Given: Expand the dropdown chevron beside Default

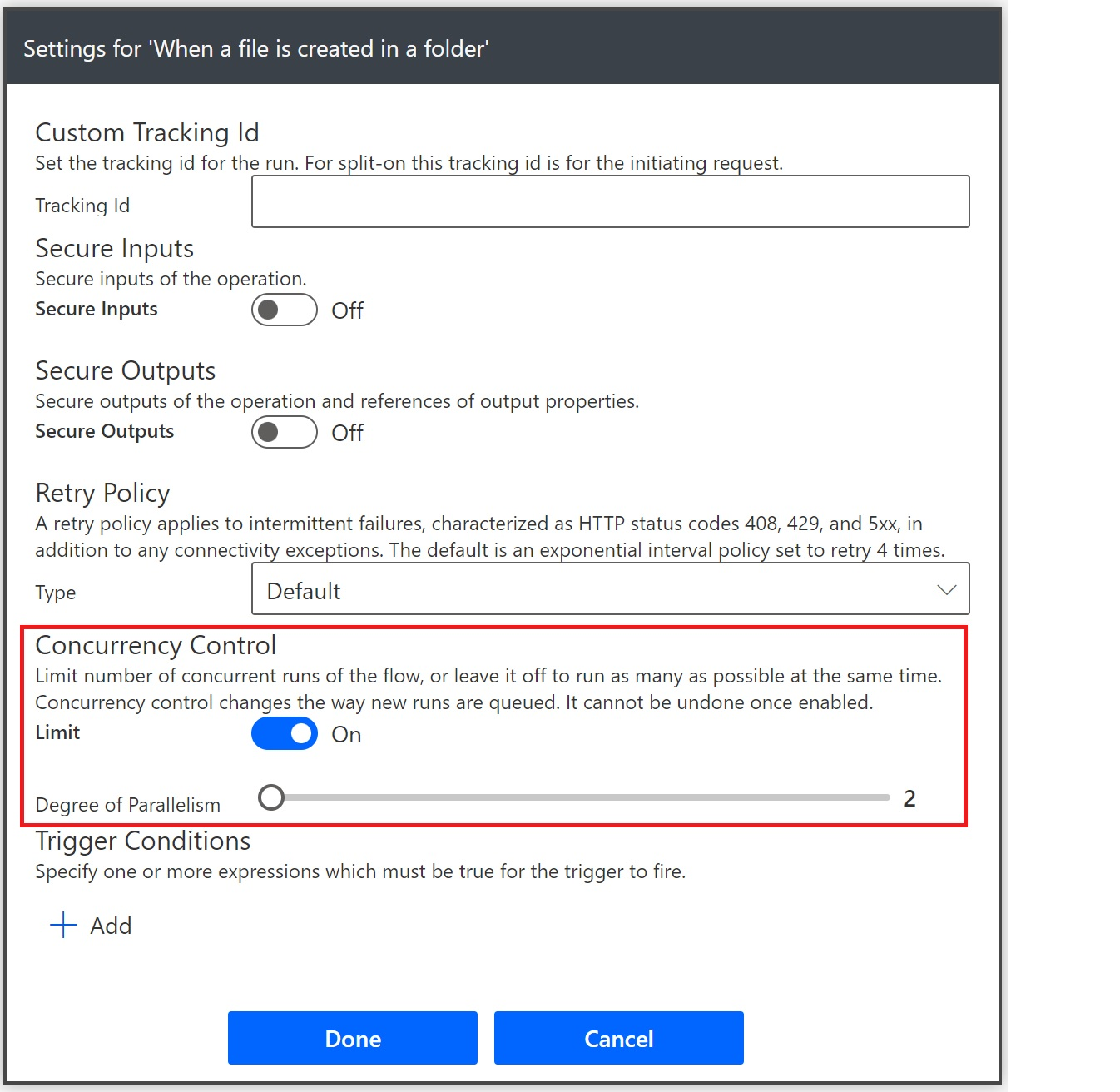Looking at the screenshot, I should tap(946, 589).
